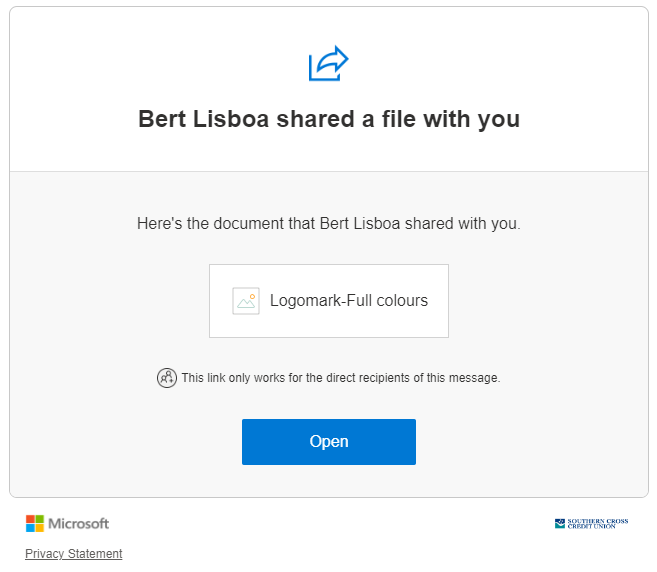Click the word "Open" on blue button

tap(329, 442)
